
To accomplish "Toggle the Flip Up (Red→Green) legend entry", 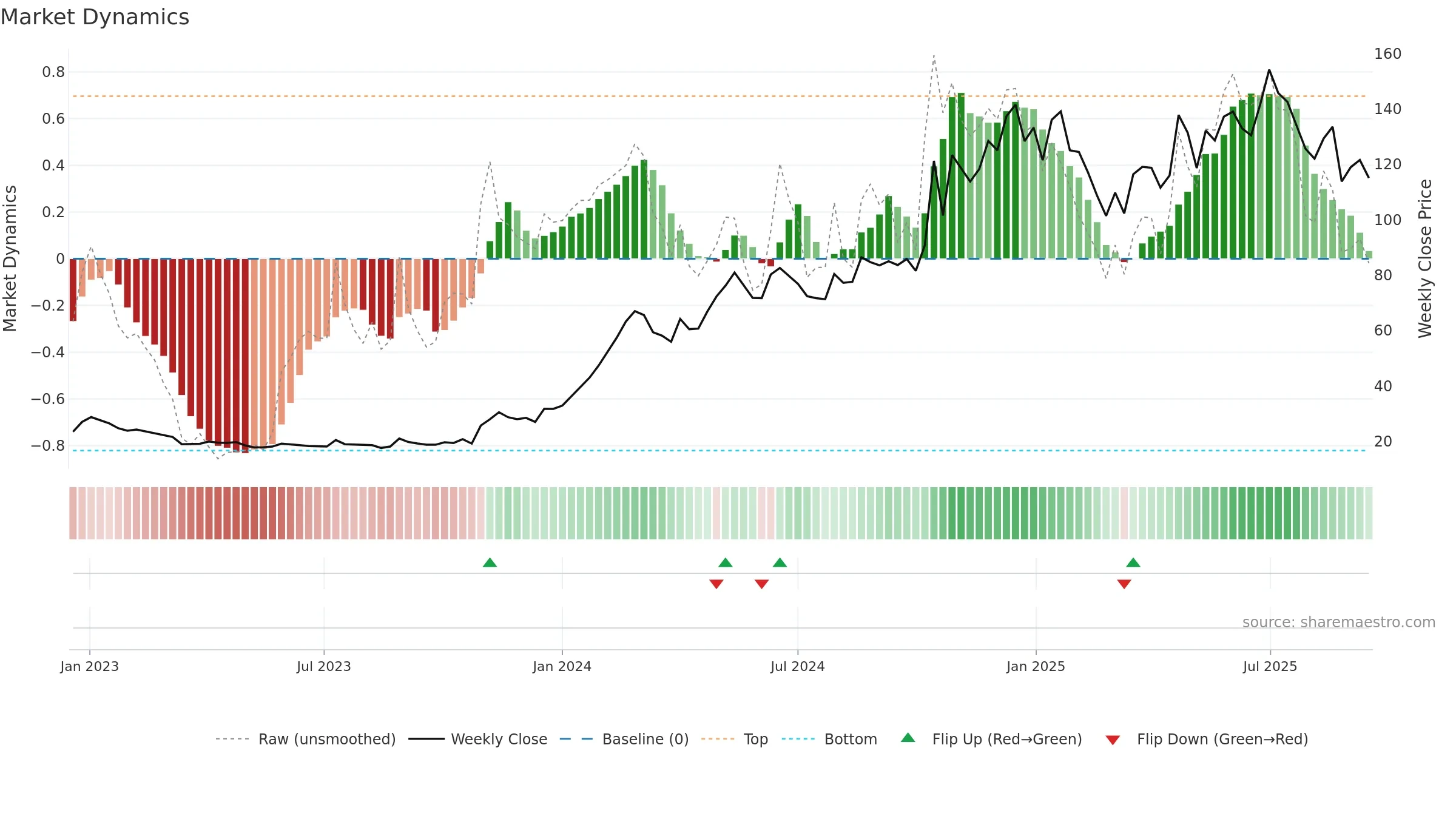I will (991, 739).
